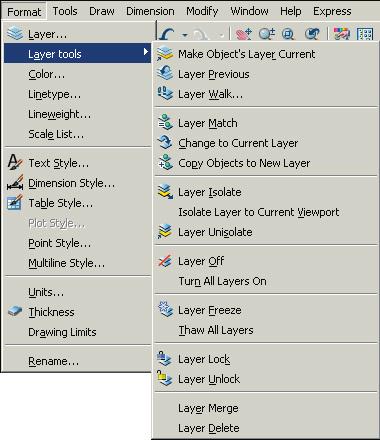Open the Draw menu

coord(102,11)
